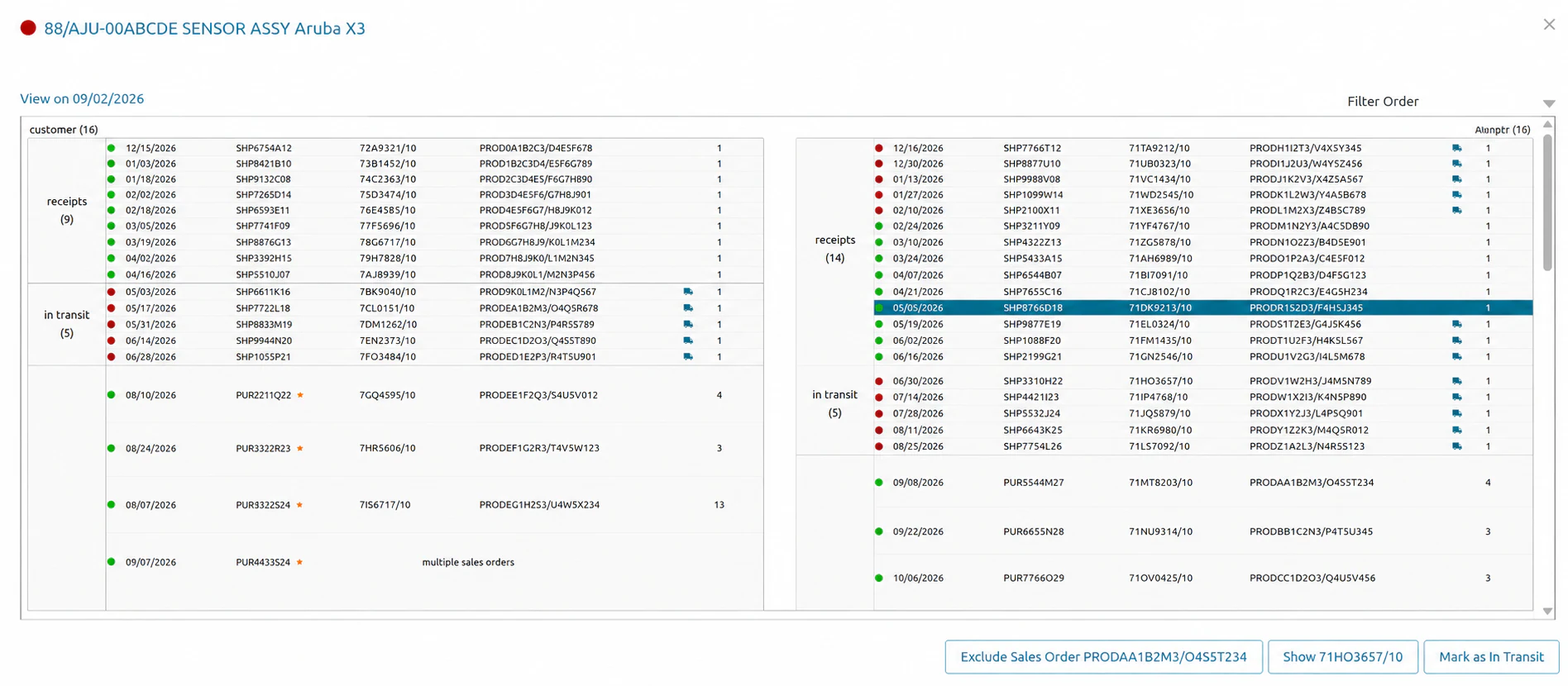Select row SHP5510J07 dated 04/16/2026
The image size is (1568, 686).
[x=434, y=274]
